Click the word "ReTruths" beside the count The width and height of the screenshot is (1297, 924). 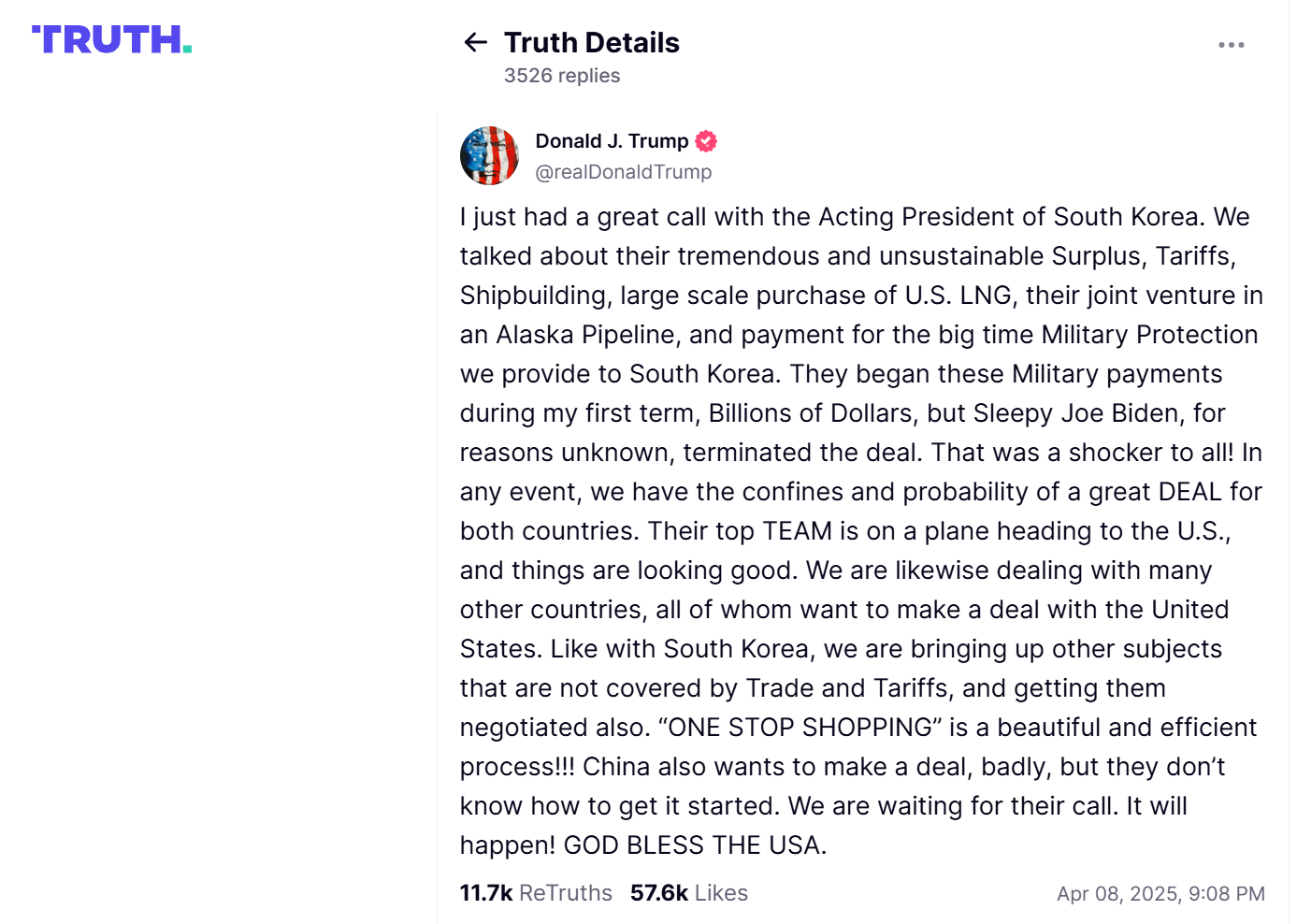pos(566,893)
